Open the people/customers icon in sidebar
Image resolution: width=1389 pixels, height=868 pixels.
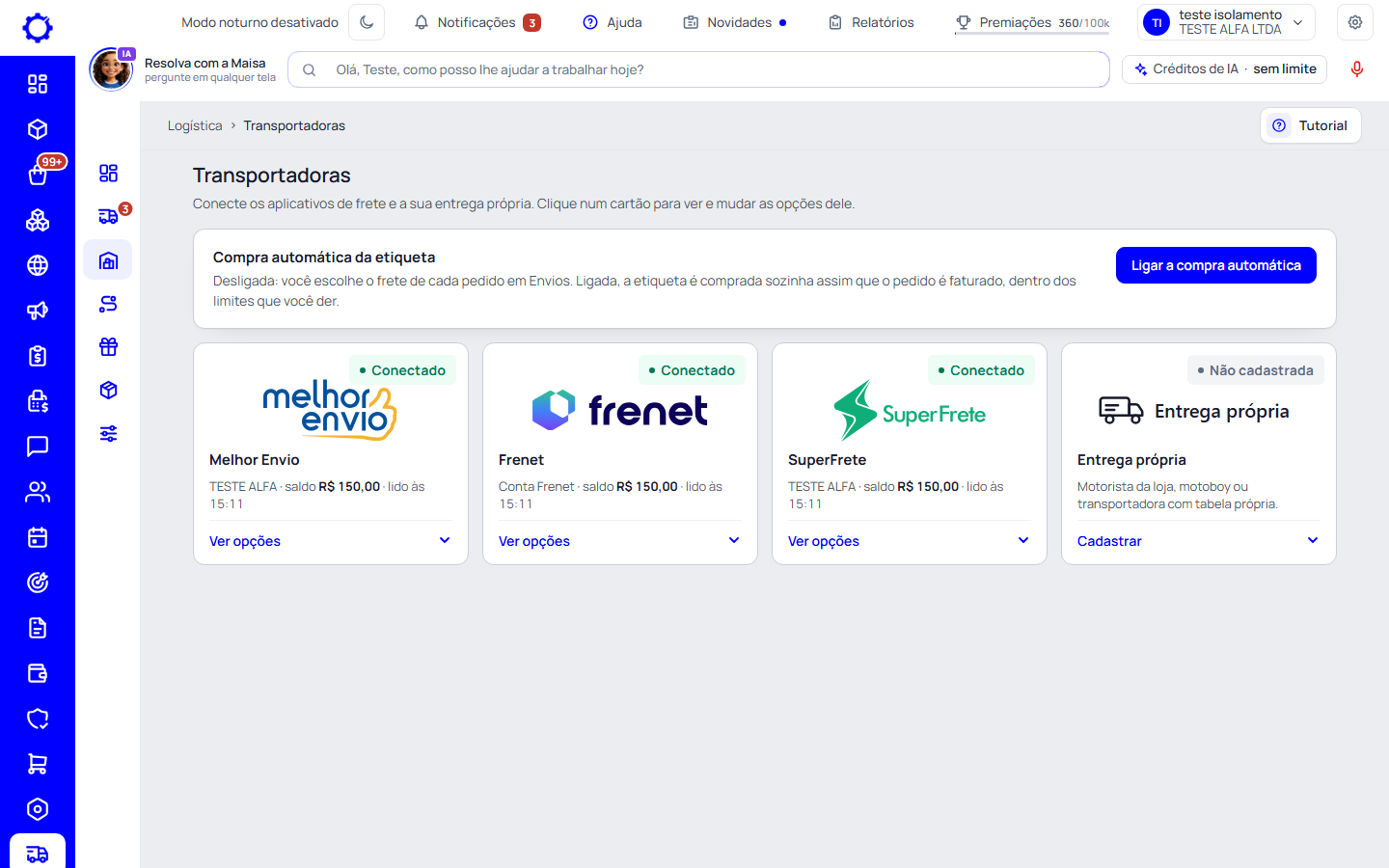pos(38,492)
